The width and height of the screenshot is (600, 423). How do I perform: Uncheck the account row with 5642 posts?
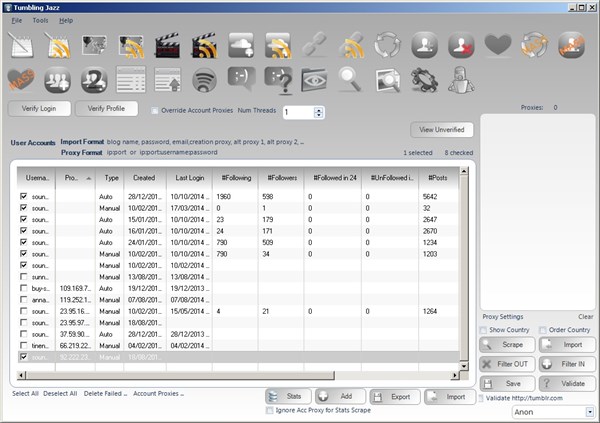24,196
